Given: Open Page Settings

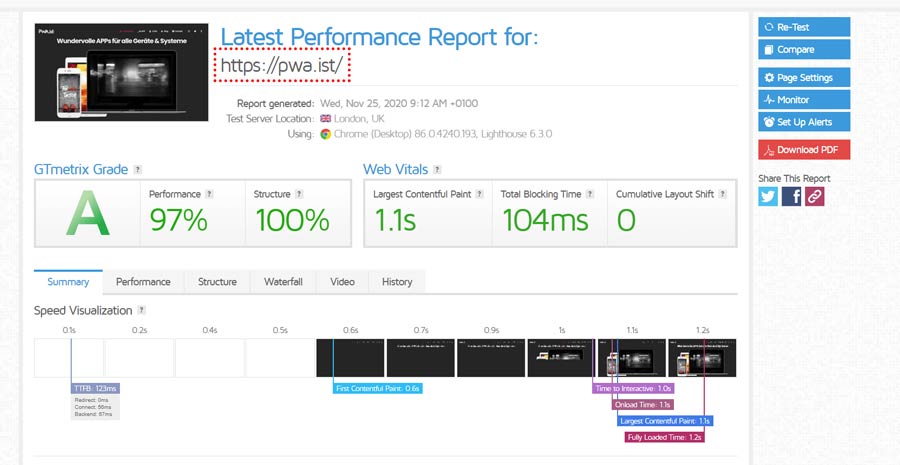Looking at the screenshot, I should click(x=804, y=77).
